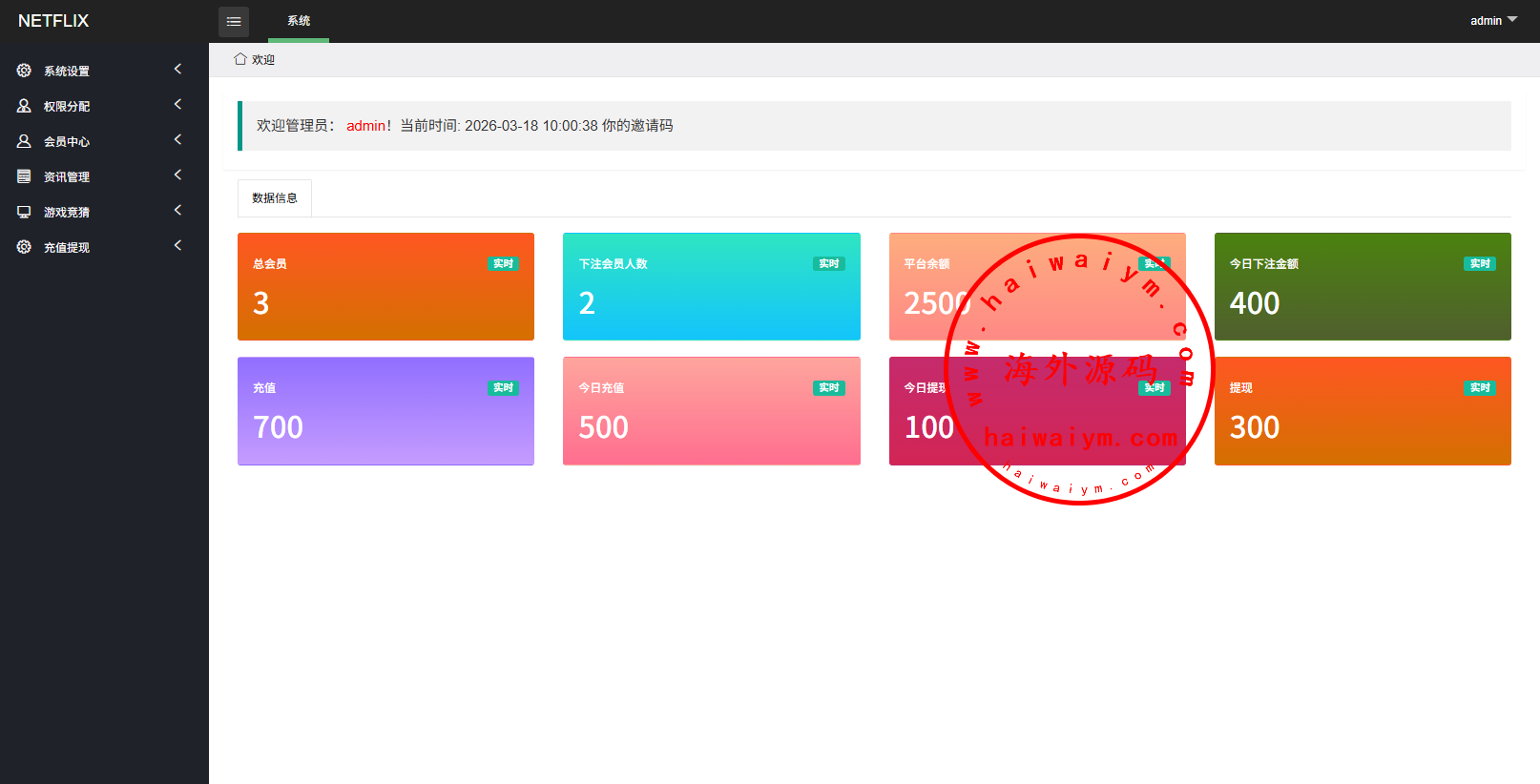
Task: Expand the 会员中心 menu chevron
Action: [177, 139]
